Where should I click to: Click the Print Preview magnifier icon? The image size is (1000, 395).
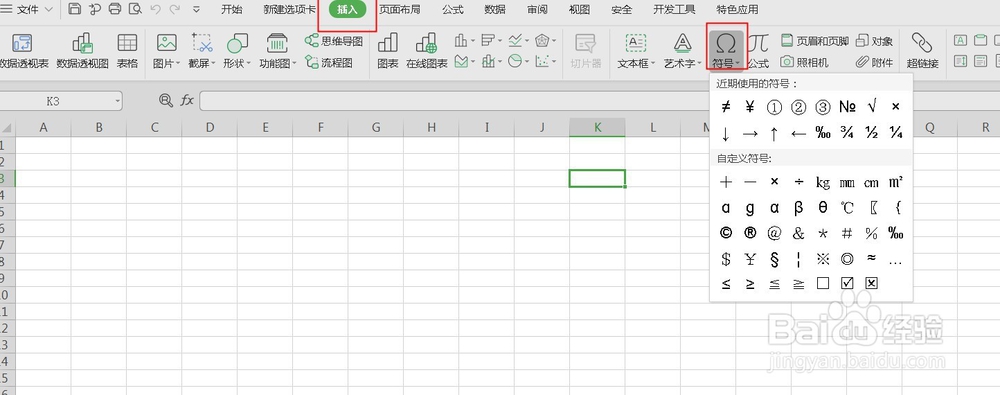pos(135,9)
